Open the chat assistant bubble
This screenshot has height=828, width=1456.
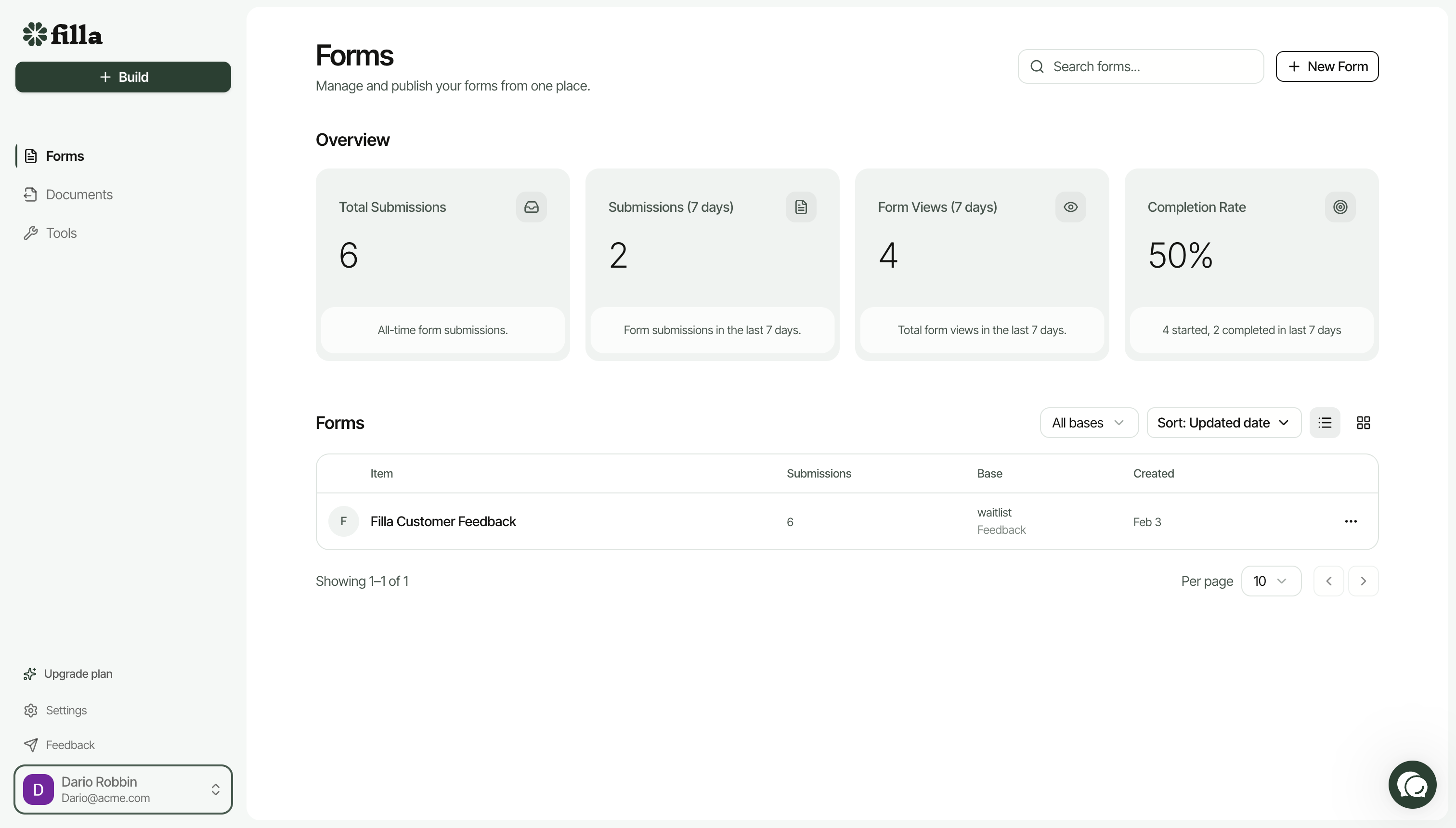pyautogui.click(x=1412, y=785)
